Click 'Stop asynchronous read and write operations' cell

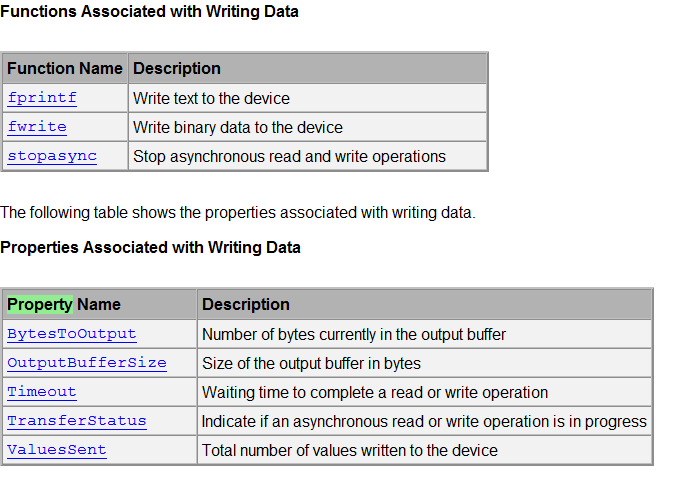(x=289, y=156)
